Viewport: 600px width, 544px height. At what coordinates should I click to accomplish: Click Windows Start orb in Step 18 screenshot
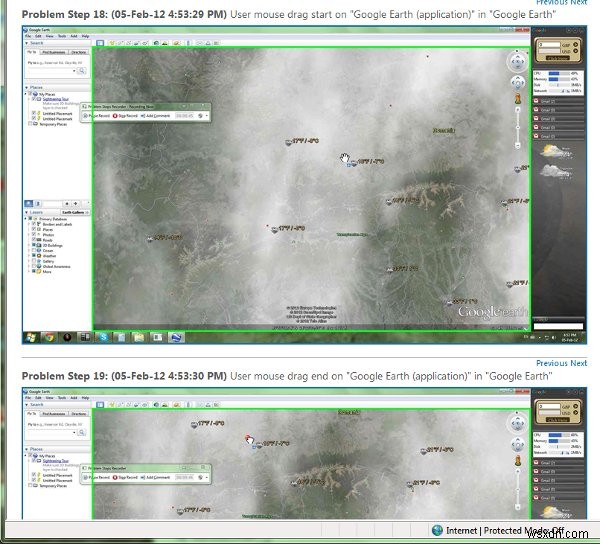tap(31, 337)
